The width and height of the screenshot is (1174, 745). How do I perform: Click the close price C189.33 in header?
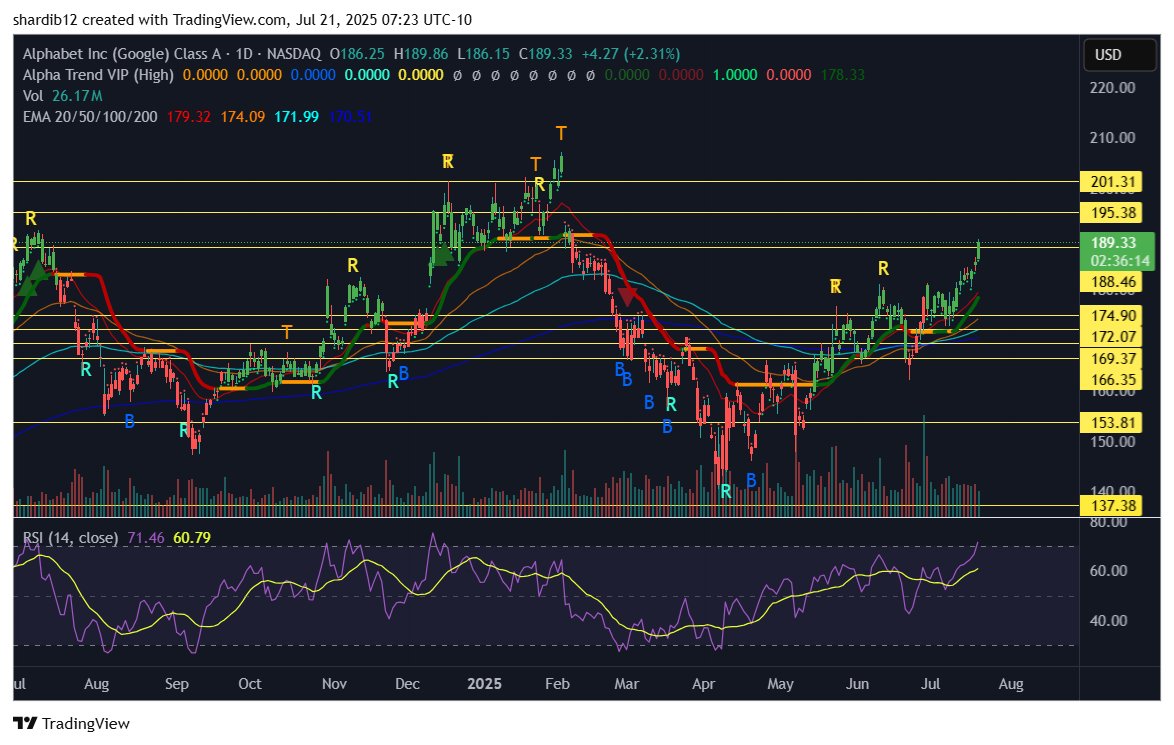[545, 54]
